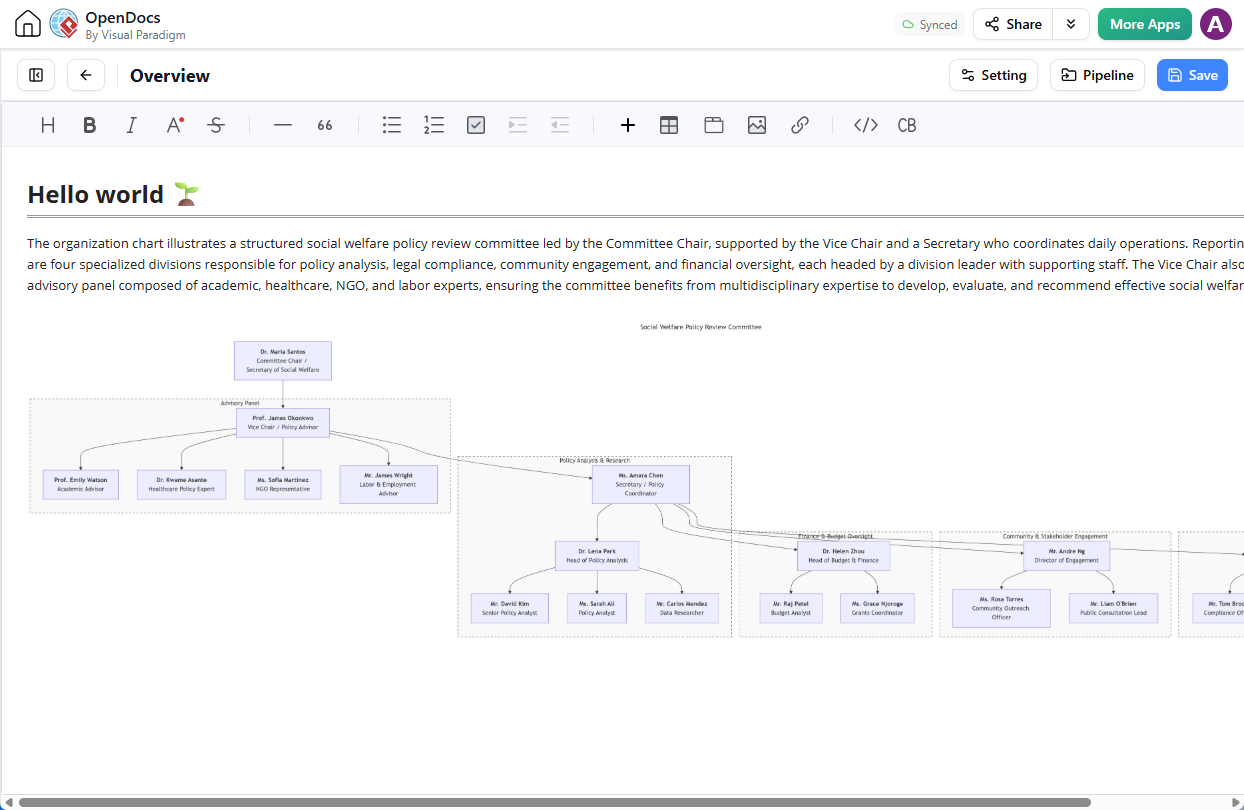Select the Dr. Maria Santos node
The height and width of the screenshot is (810, 1244).
pos(283,361)
